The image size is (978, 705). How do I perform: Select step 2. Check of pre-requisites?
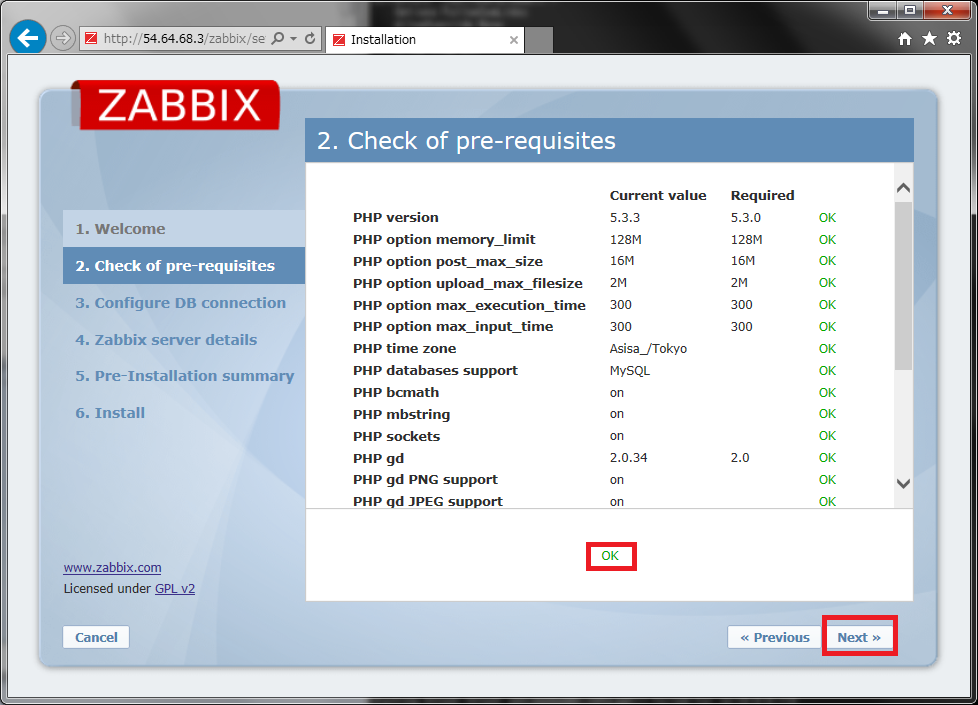pyautogui.click(x=184, y=266)
